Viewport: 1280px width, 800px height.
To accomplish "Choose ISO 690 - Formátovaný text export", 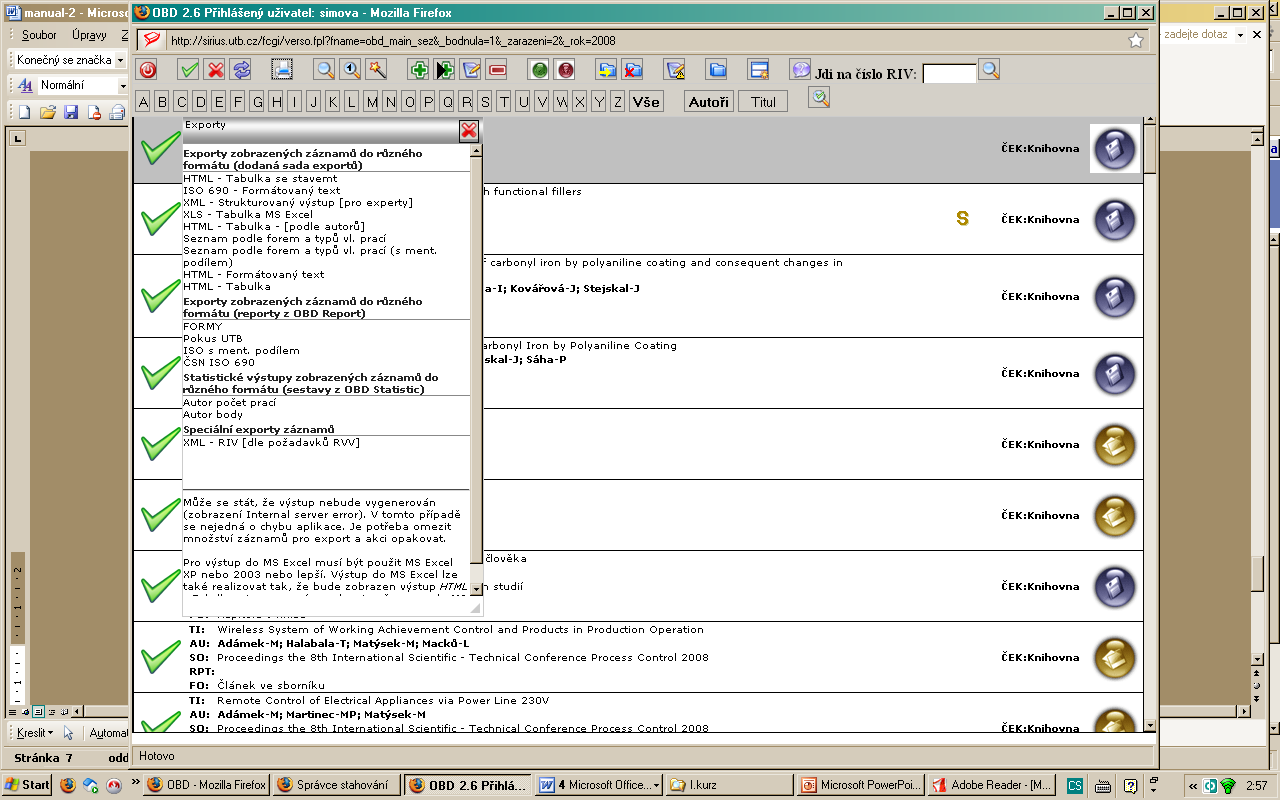I will click(x=262, y=190).
